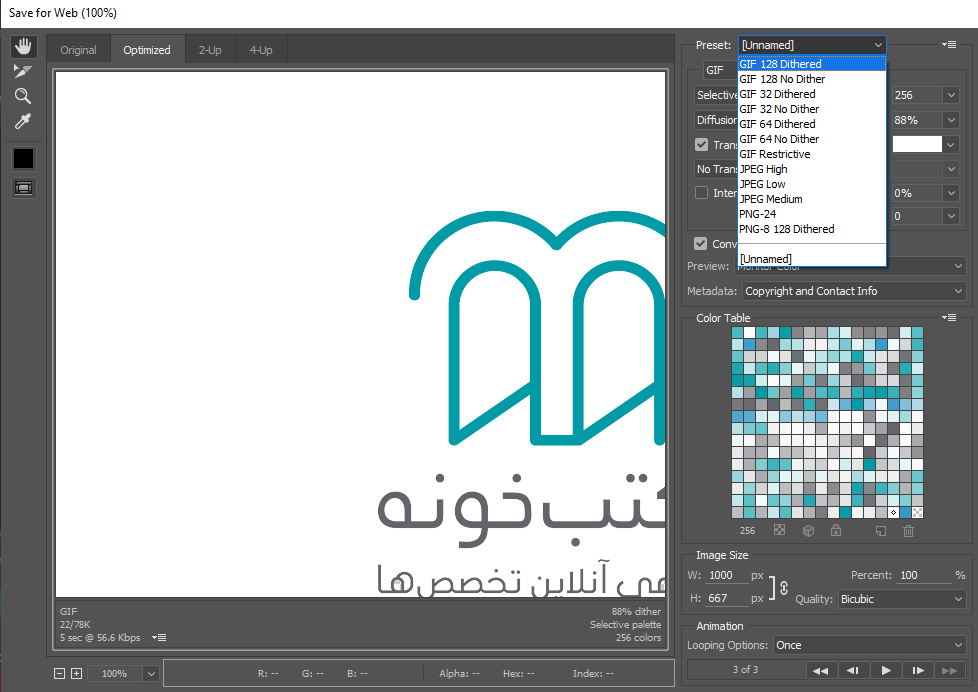Toggle the Convert to sRGB checkbox
978x692 pixels.
click(x=701, y=243)
